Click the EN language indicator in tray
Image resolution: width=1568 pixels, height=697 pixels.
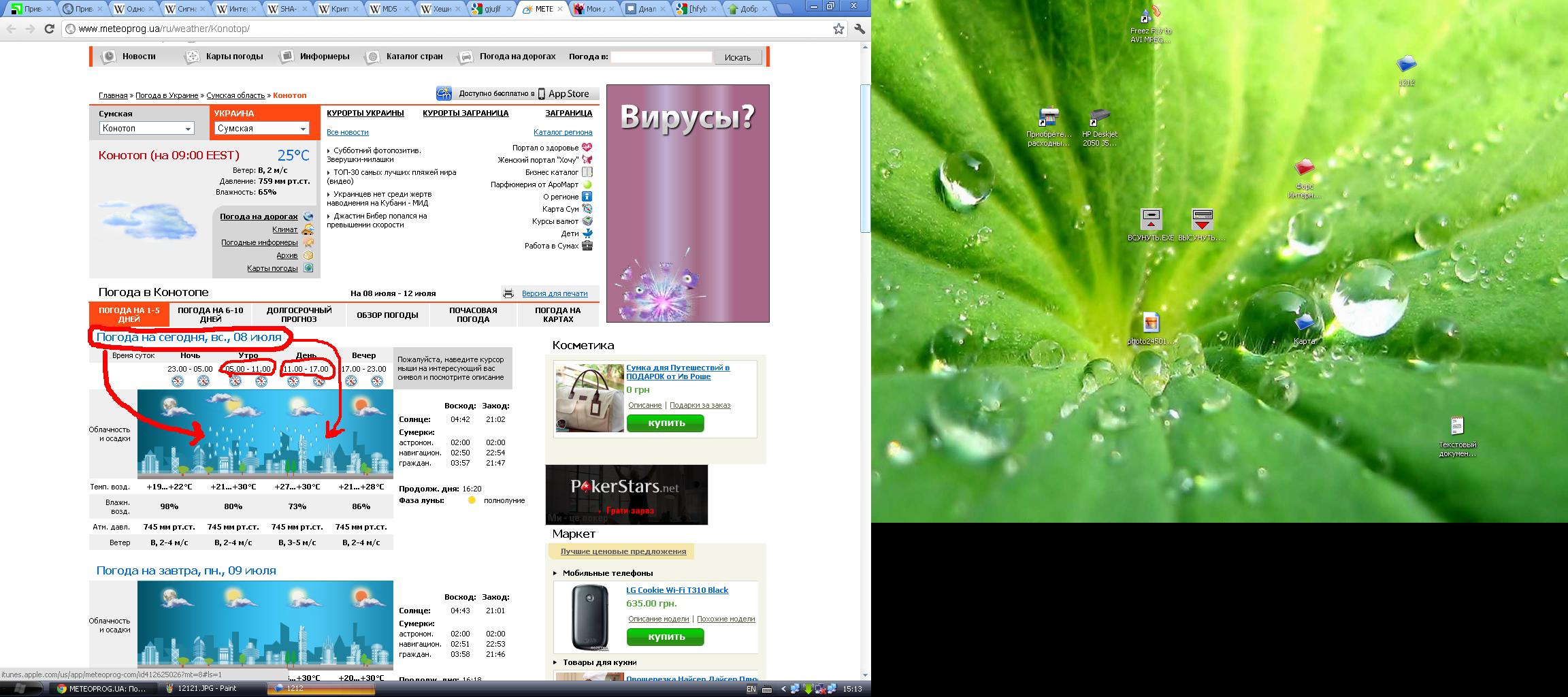[x=751, y=689]
